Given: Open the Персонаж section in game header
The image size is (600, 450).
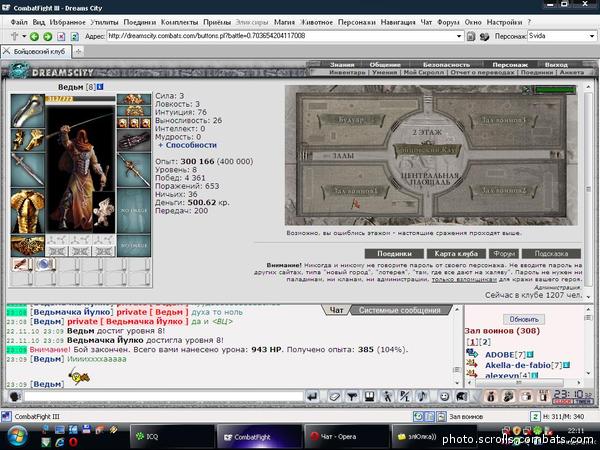Looking at the screenshot, I should point(510,65).
